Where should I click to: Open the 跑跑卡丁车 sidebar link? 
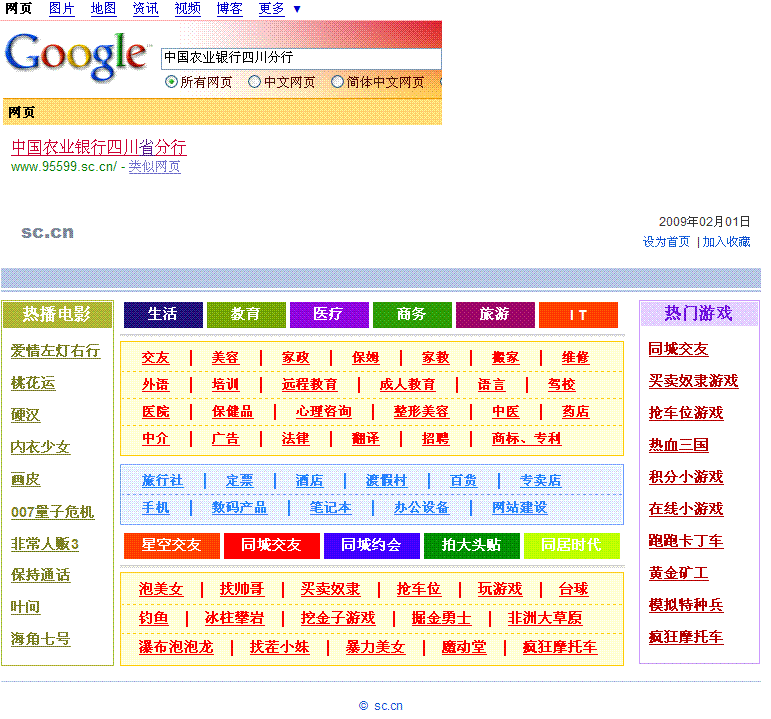click(686, 541)
